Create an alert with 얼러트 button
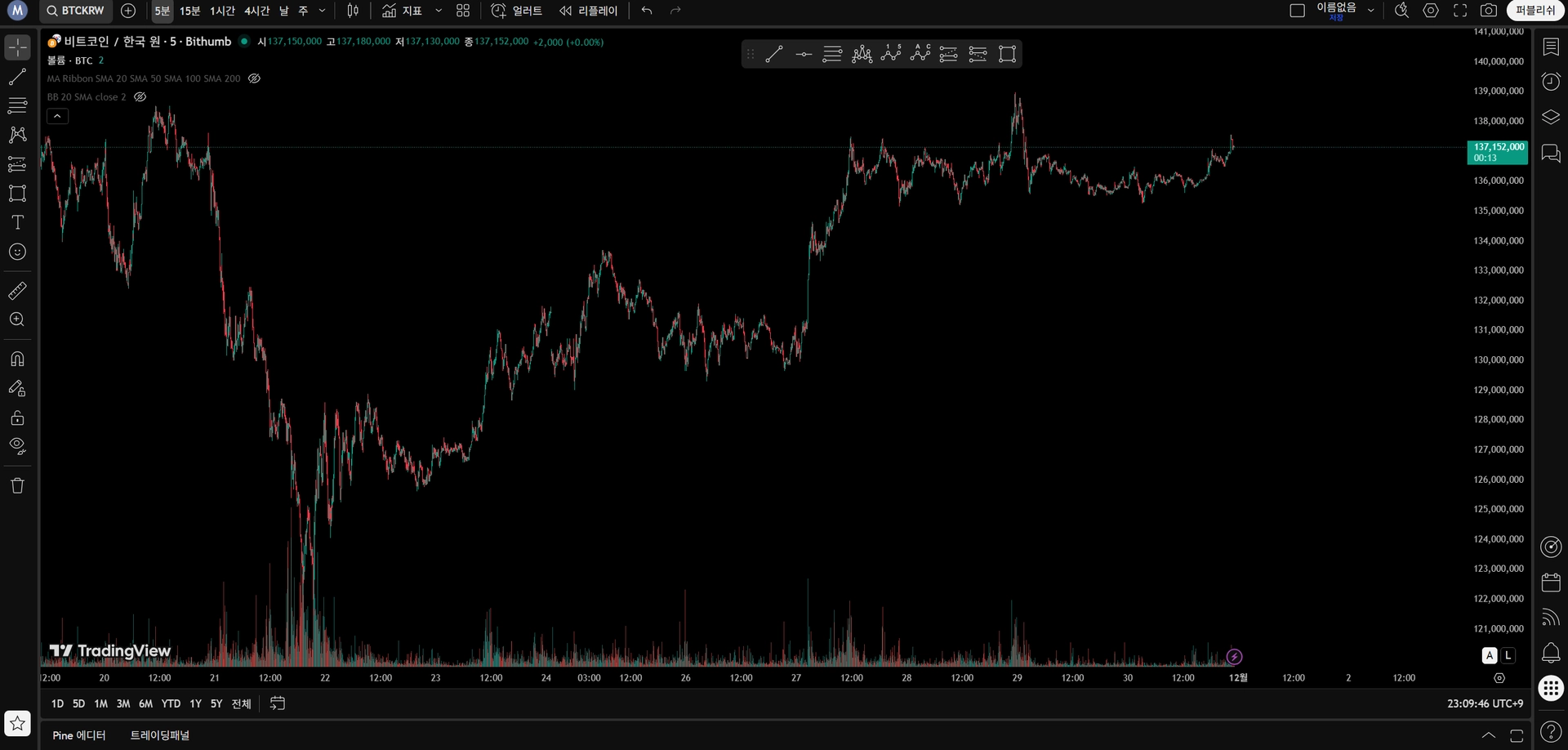 [517, 11]
